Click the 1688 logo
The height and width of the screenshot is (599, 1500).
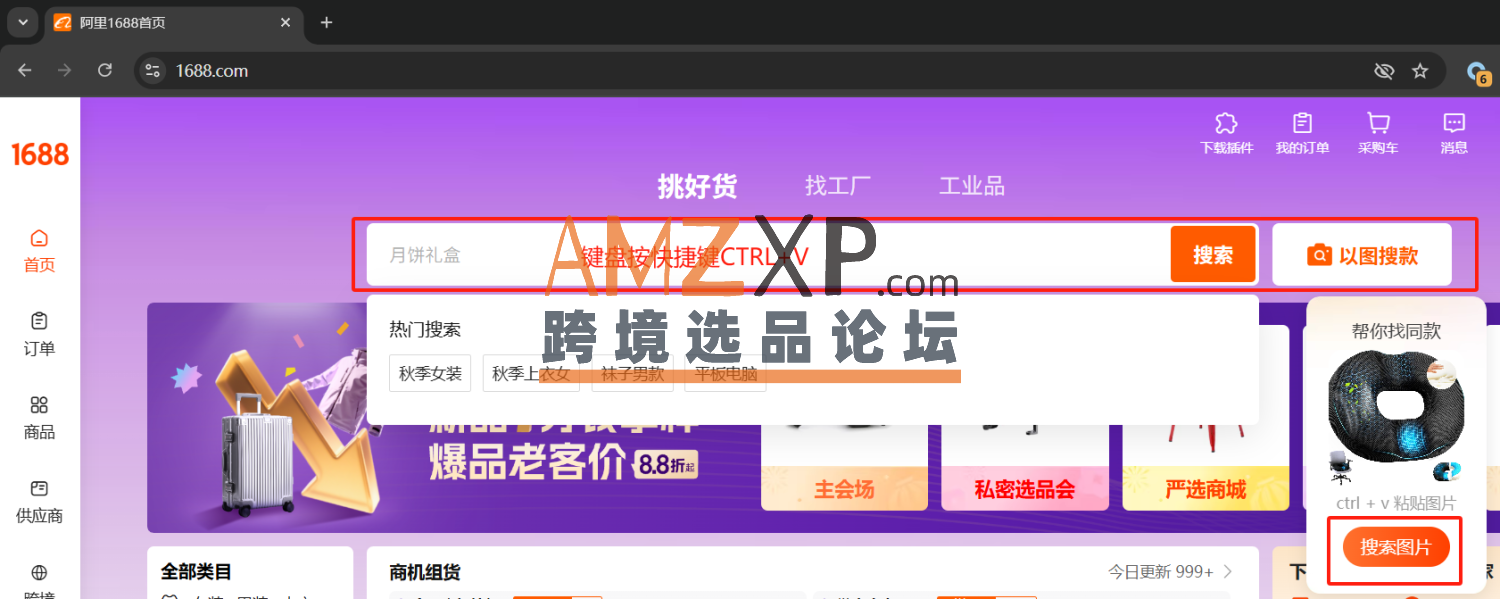(40, 155)
